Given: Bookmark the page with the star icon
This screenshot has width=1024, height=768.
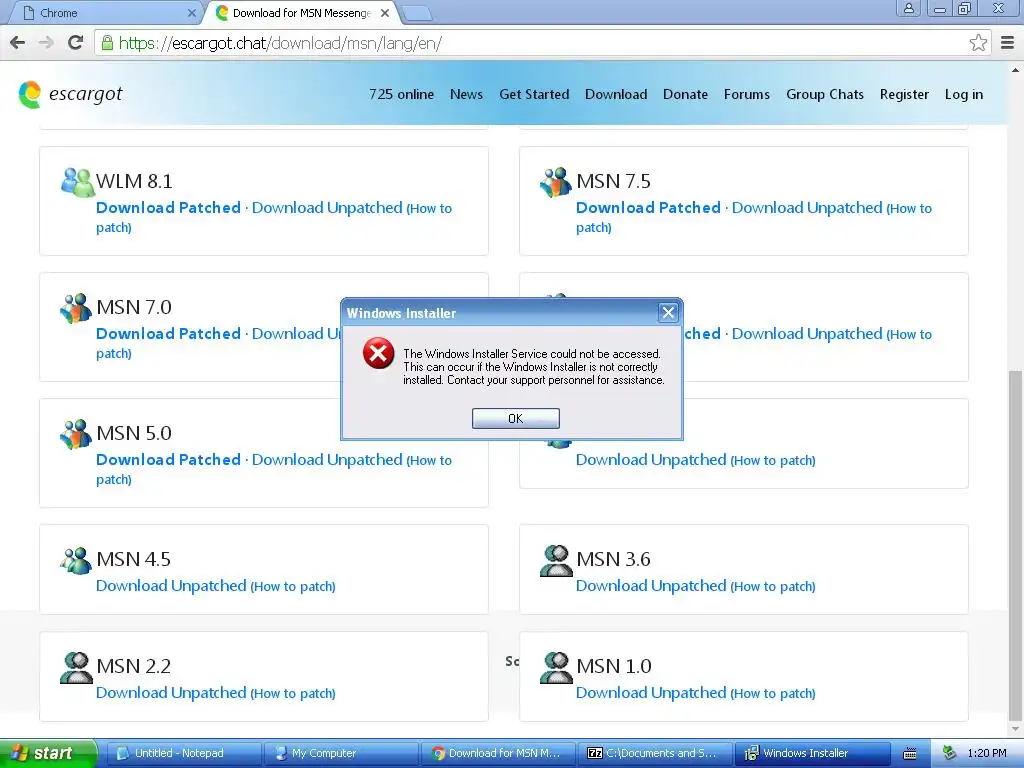Looking at the screenshot, I should pyautogui.click(x=978, y=43).
